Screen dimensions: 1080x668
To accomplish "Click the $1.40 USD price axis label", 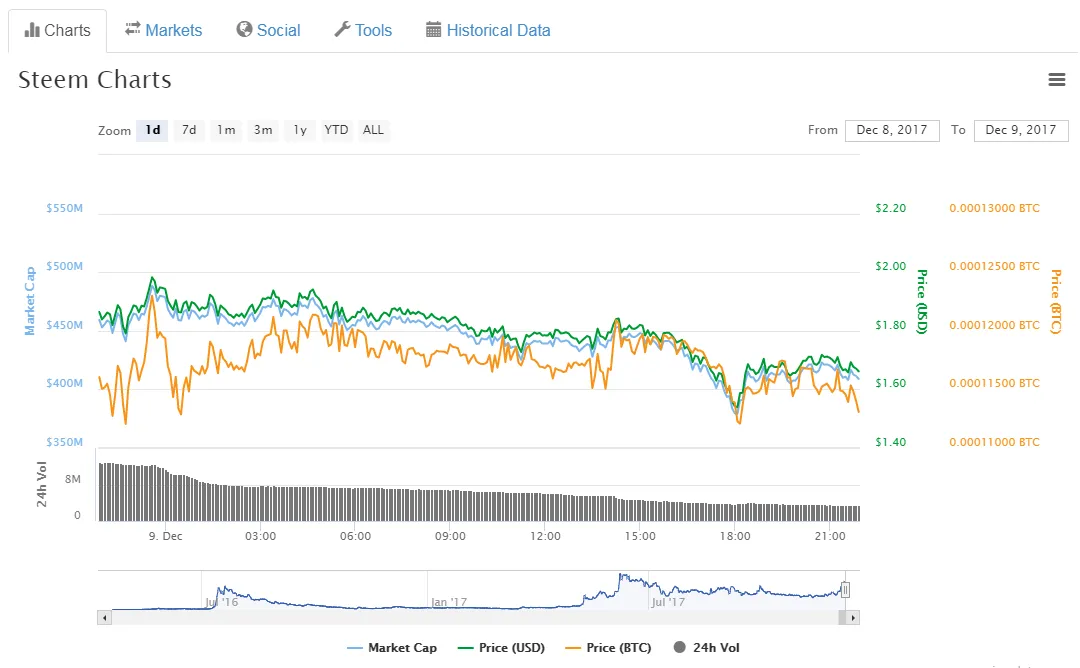I will click(891, 442).
